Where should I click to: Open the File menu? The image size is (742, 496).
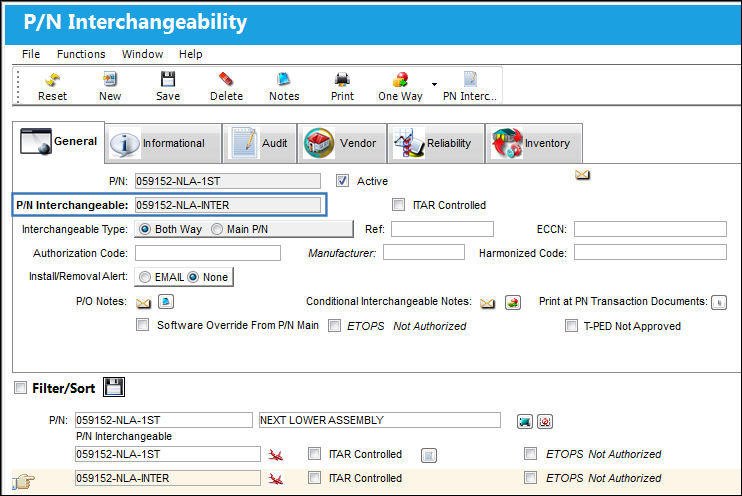pos(31,54)
